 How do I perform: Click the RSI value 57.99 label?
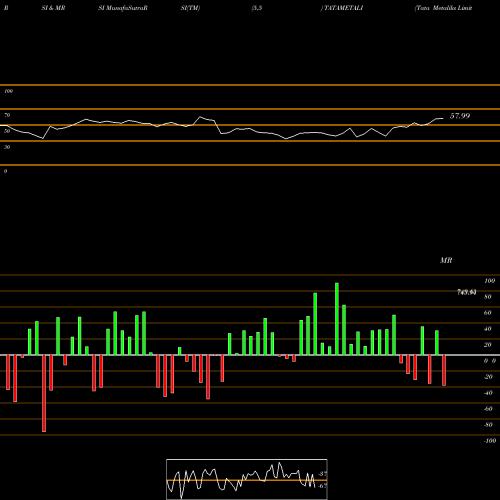pos(460,116)
